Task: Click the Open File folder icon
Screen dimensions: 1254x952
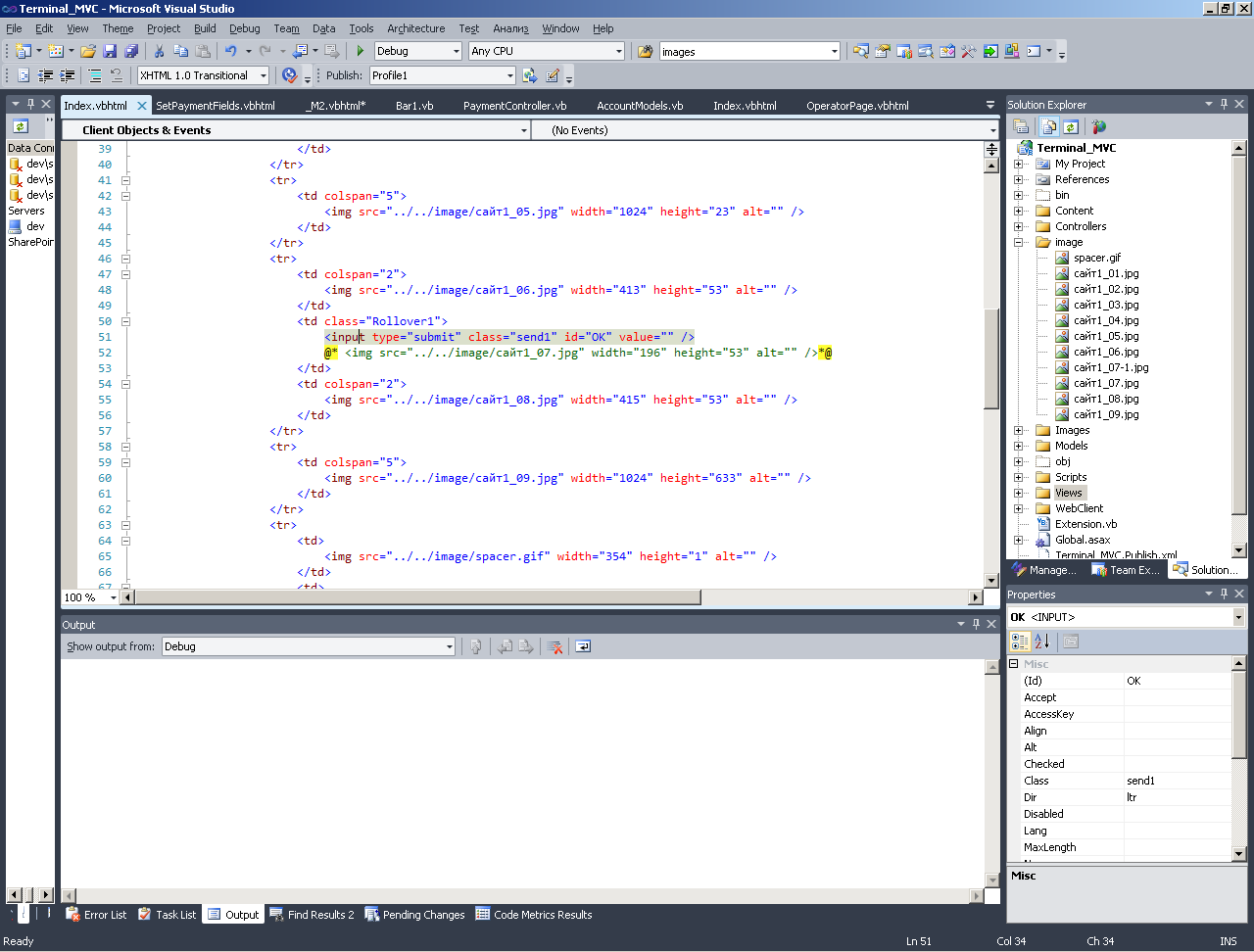Action: point(88,51)
